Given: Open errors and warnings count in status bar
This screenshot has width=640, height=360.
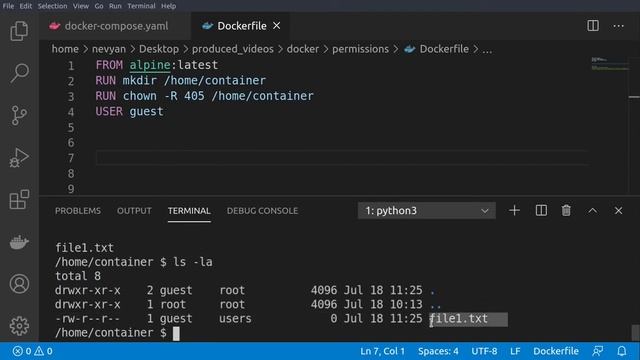Looking at the screenshot, I should (x=33, y=351).
